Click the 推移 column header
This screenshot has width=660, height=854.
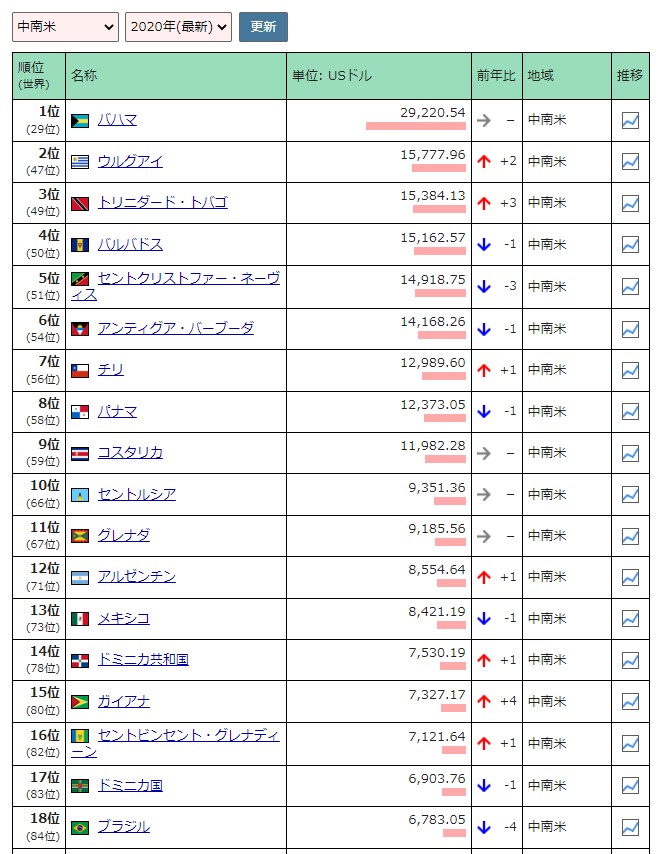[630, 76]
